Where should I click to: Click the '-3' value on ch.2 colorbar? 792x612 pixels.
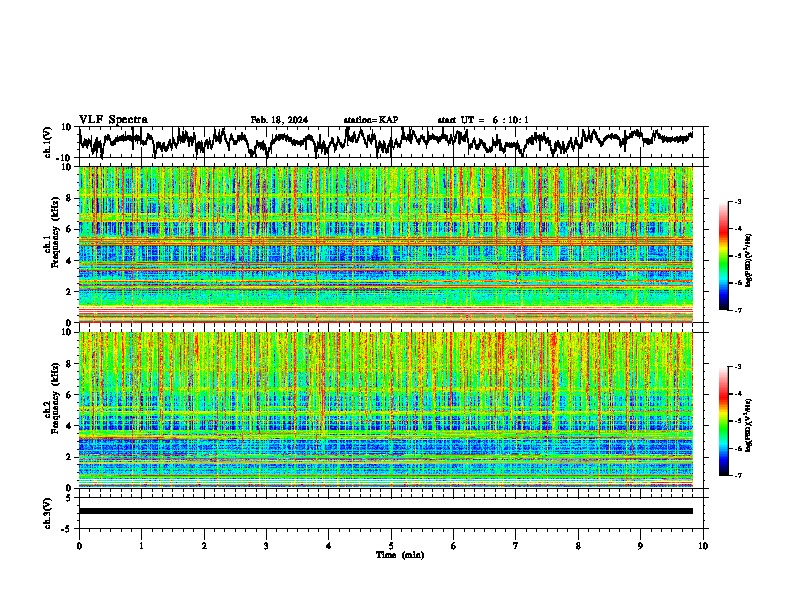coord(737,367)
